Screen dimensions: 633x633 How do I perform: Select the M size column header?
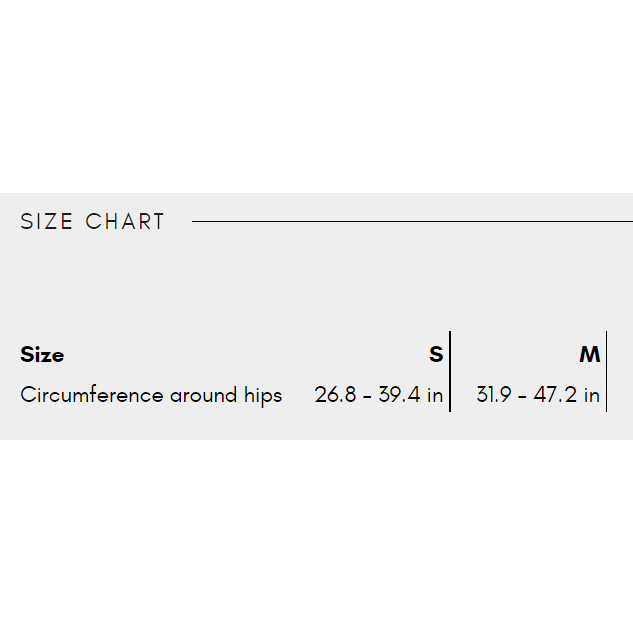click(590, 355)
